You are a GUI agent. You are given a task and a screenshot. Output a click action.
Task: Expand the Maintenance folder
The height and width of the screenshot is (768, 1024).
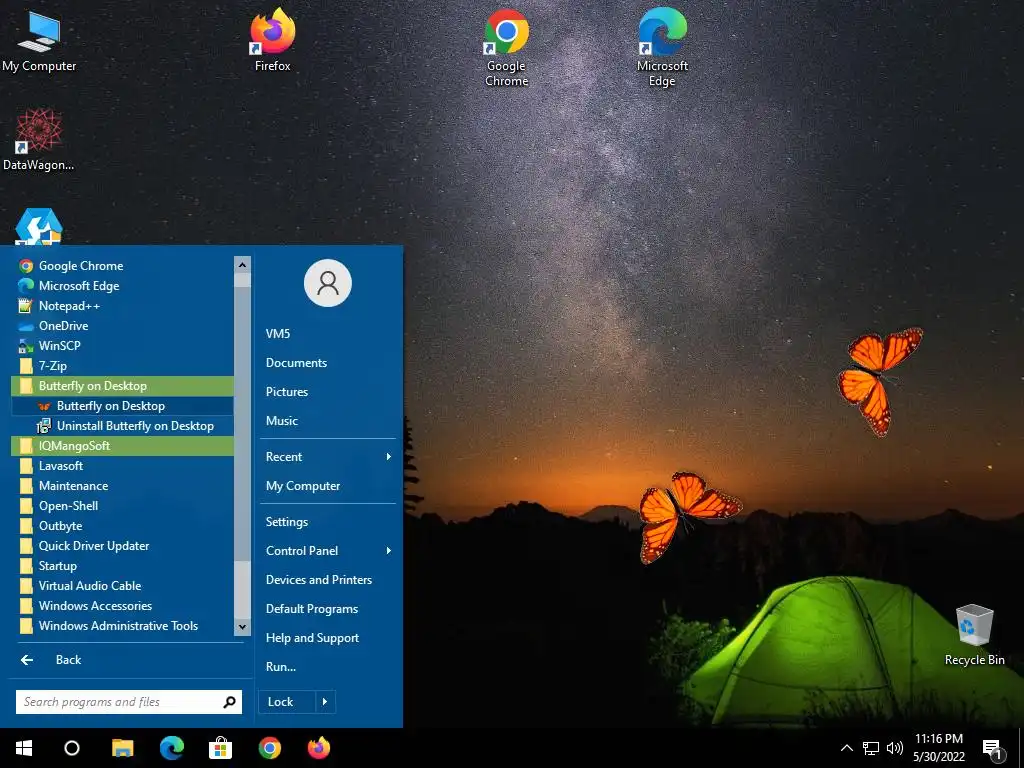pyautogui.click(x=122, y=486)
